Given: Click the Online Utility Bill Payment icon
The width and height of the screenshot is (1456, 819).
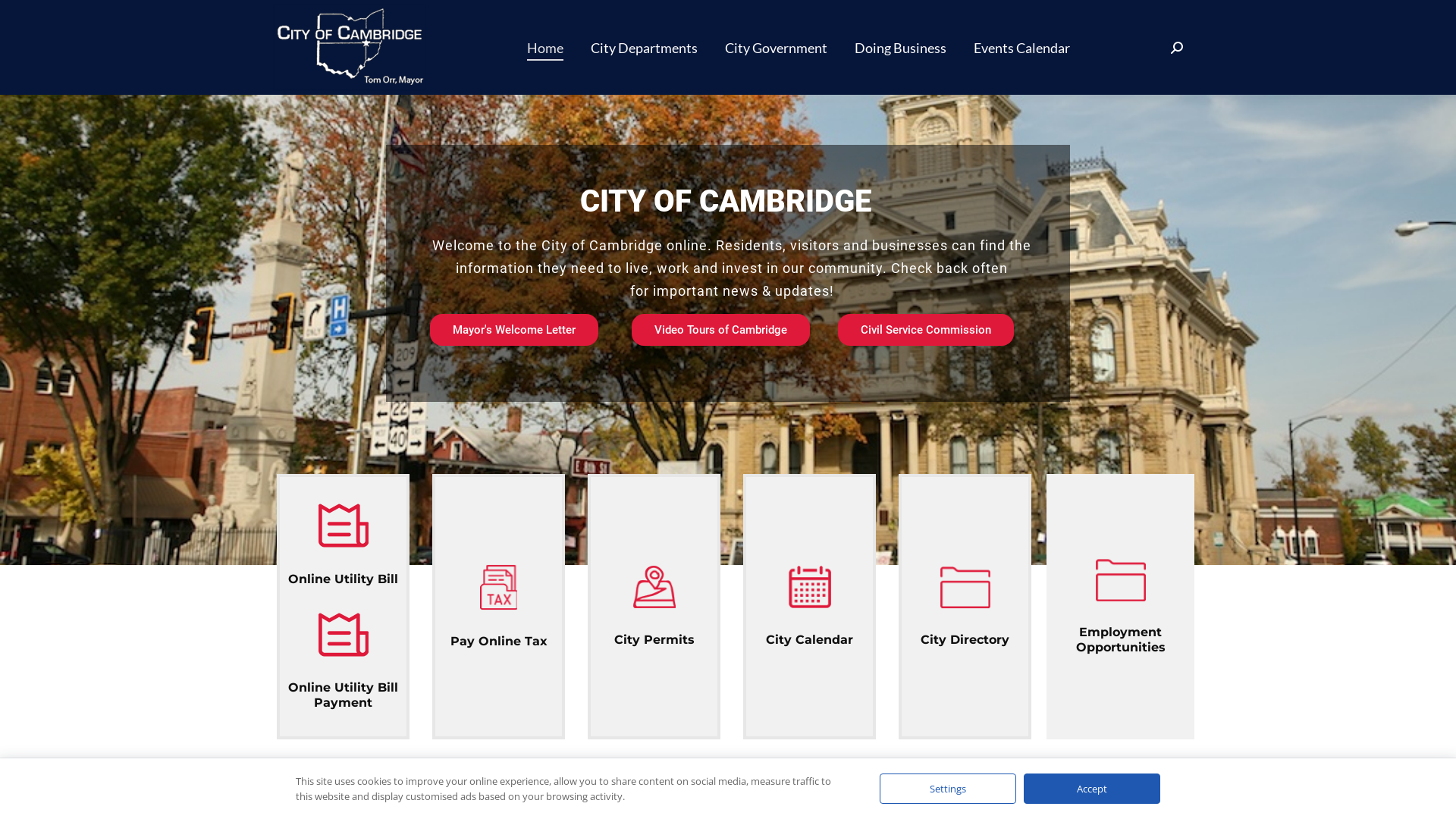Looking at the screenshot, I should [x=343, y=634].
